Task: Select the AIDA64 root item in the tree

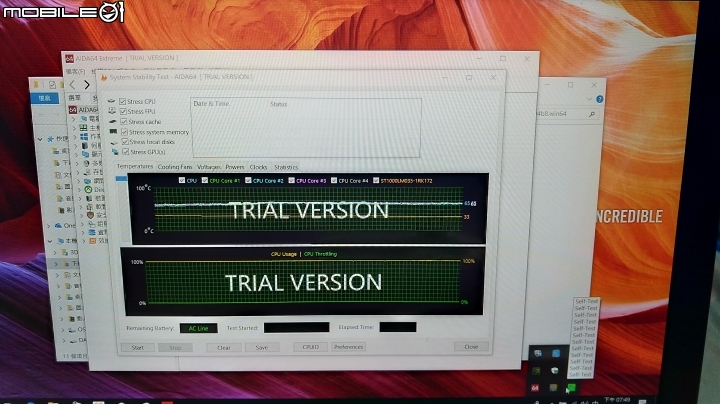Action: [x=83, y=110]
